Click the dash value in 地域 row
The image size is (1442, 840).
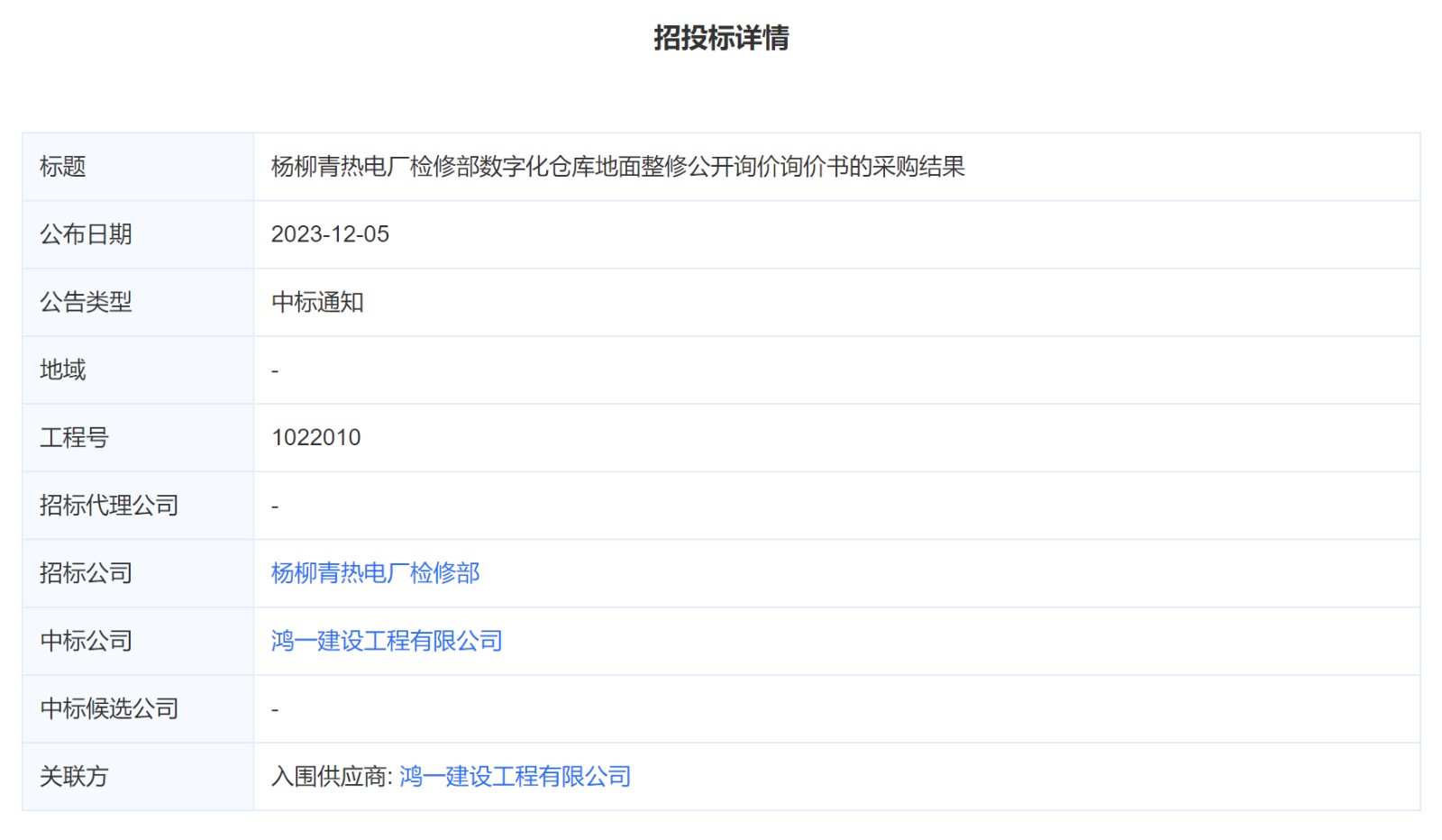pos(275,370)
